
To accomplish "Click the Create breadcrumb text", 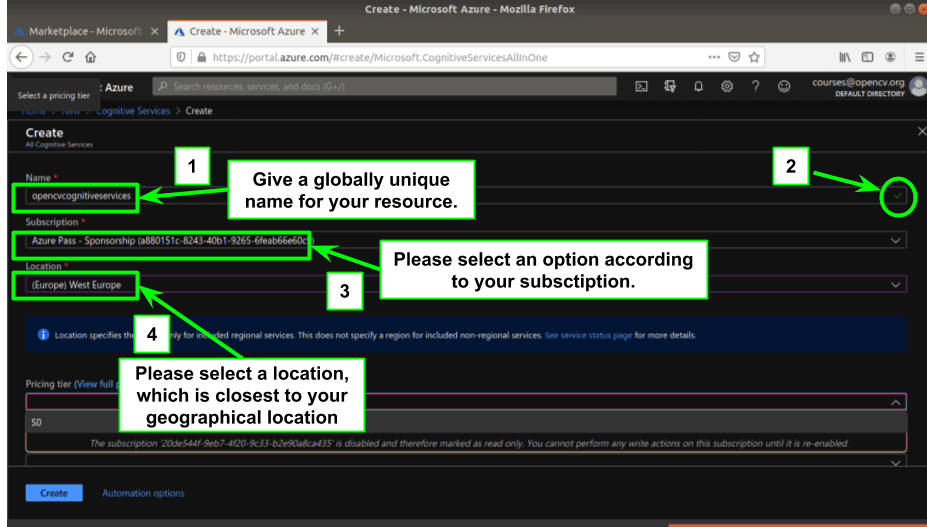I will pyautogui.click(x=199, y=111).
